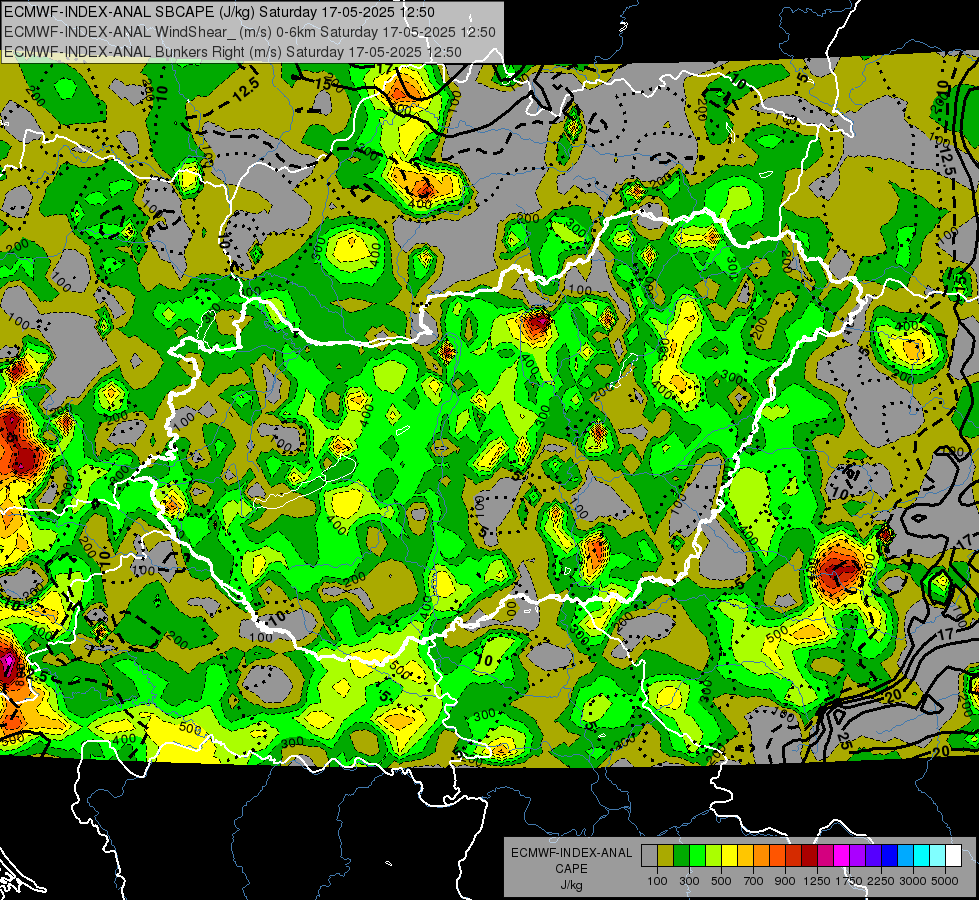The height and width of the screenshot is (900, 979).
Task: Click the brick red legend swatch
Action: pyautogui.click(x=794, y=856)
